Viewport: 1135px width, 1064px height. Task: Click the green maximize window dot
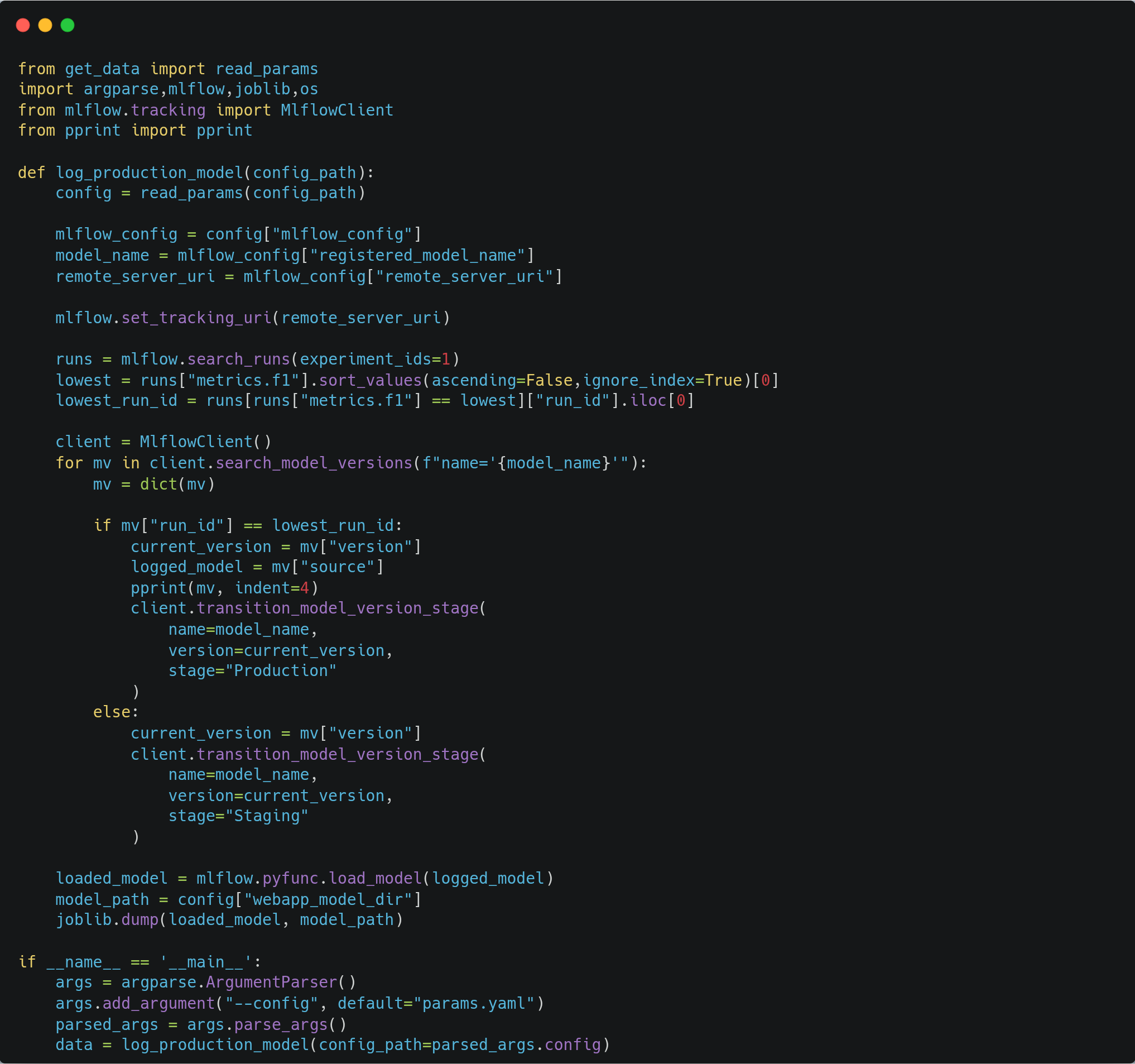pyautogui.click(x=68, y=25)
